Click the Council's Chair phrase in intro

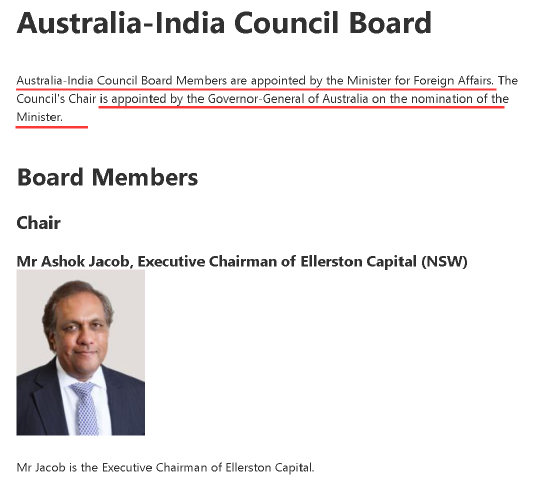(56, 99)
